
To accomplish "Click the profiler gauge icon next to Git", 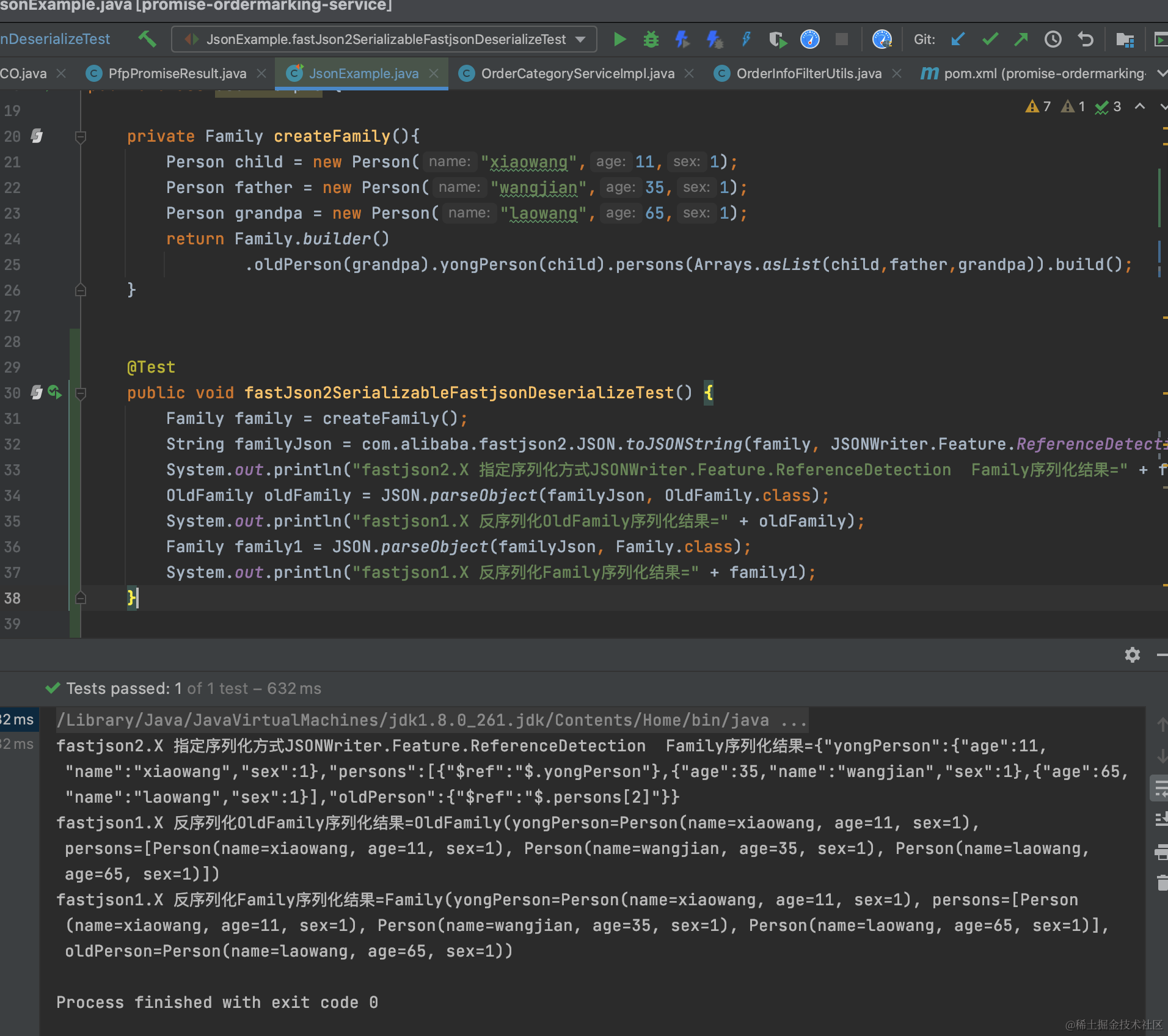I will point(882,40).
